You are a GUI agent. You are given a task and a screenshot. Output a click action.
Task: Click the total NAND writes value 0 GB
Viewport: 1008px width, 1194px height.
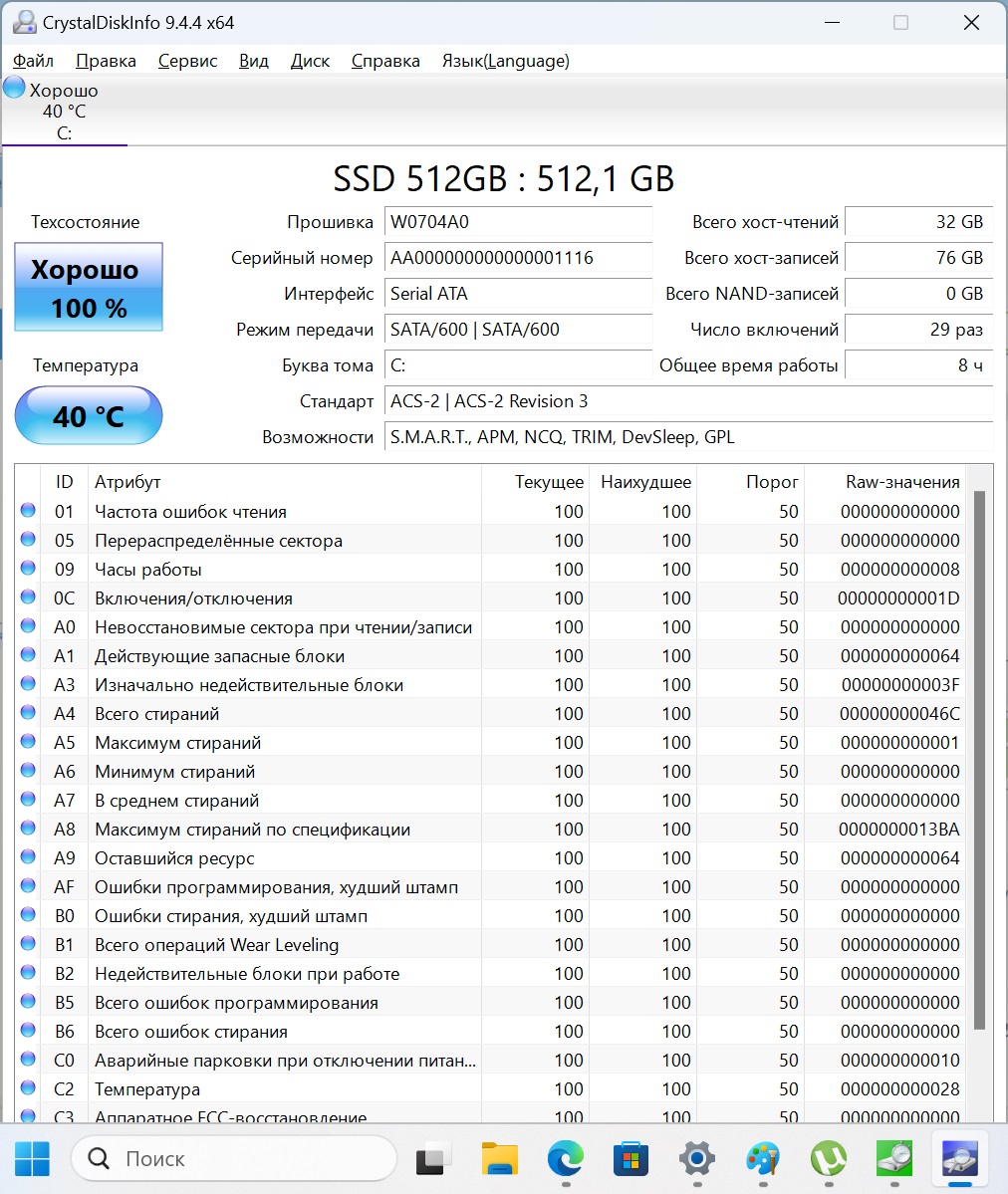click(x=919, y=294)
